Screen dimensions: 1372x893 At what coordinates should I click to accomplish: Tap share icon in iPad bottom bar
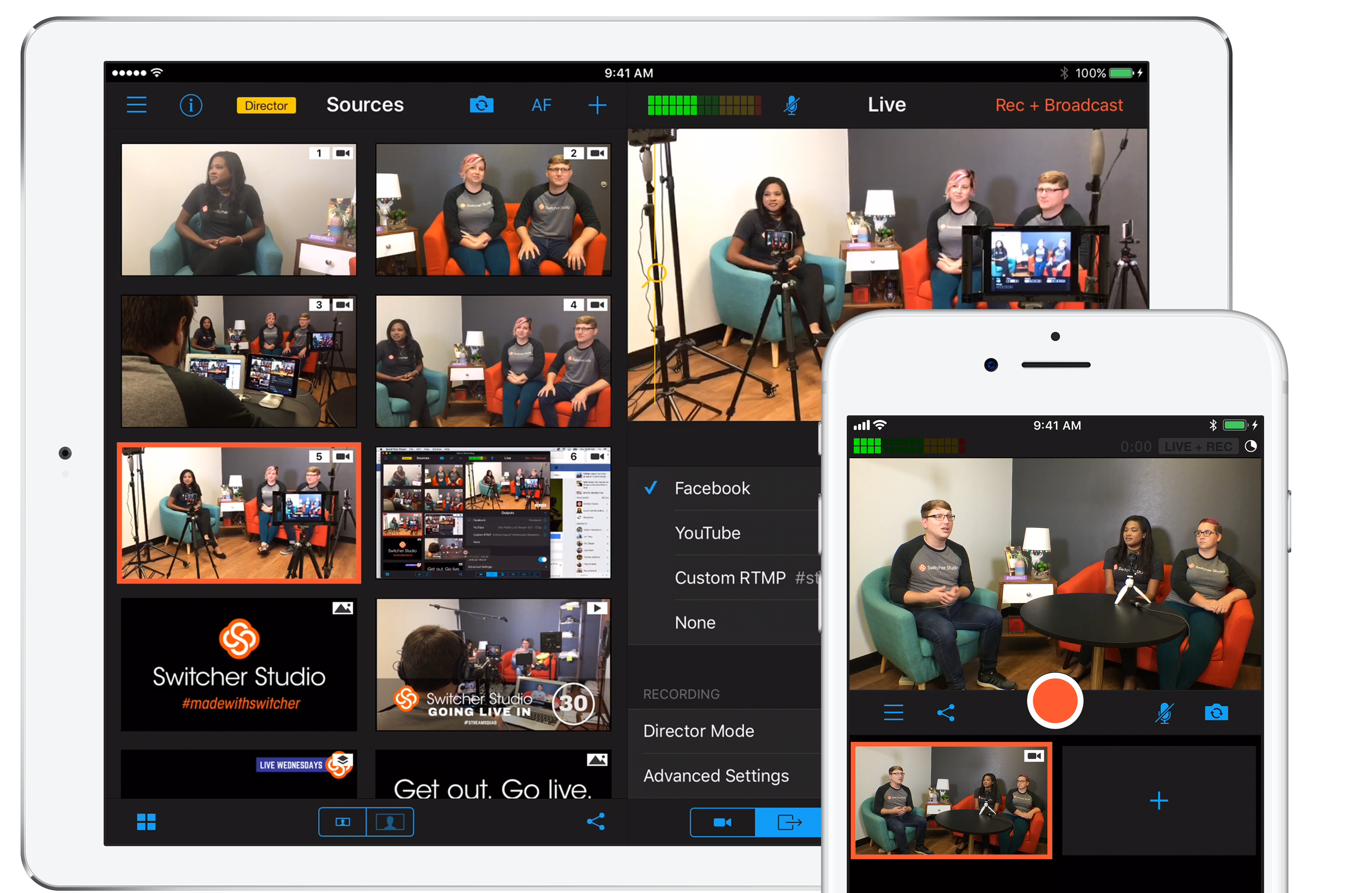(596, 821)
